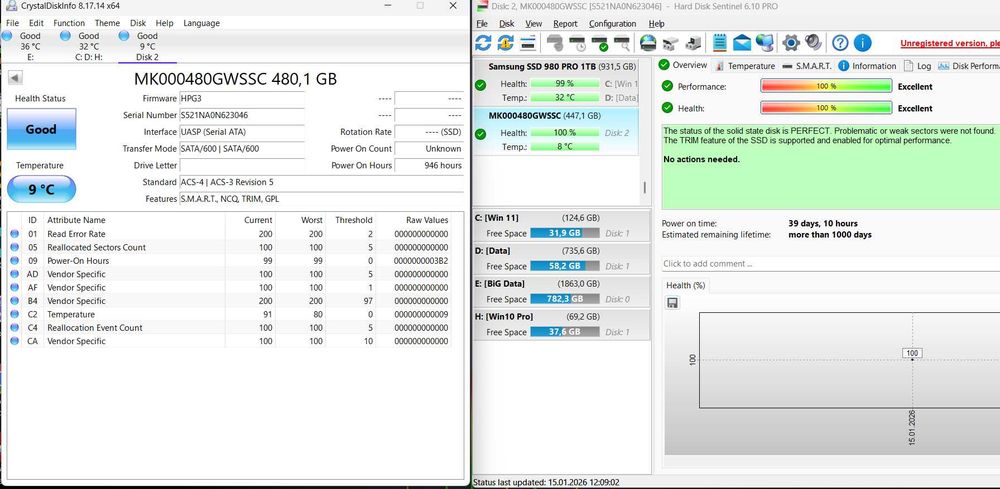Click the disk list scrollbar in Hard Disk Sentinel
Image resolution: width=1000 pixels, height=489 pixels.
(x=644, y=187)
